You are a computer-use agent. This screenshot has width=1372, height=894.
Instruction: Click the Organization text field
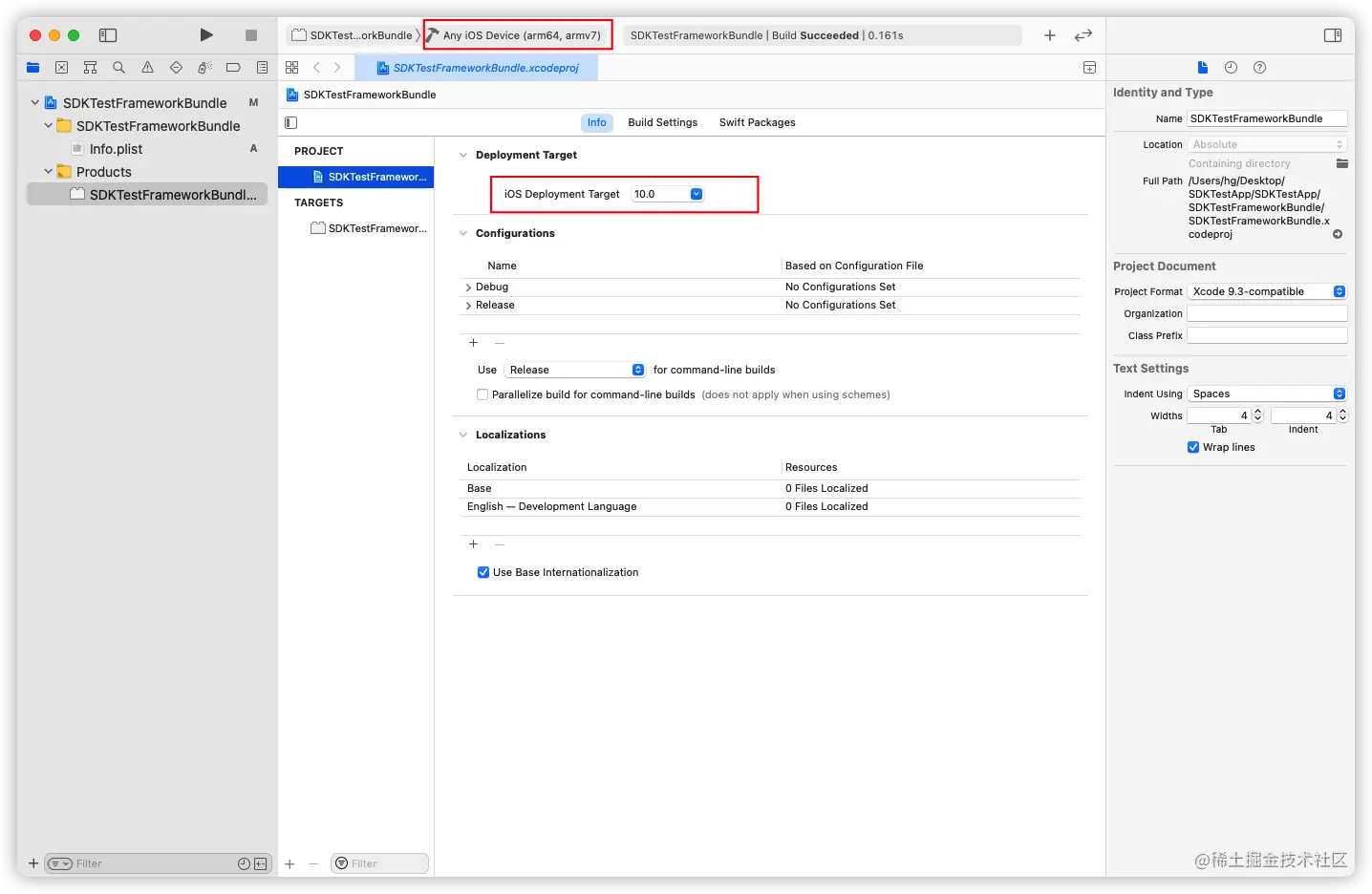coord(1267,313)
